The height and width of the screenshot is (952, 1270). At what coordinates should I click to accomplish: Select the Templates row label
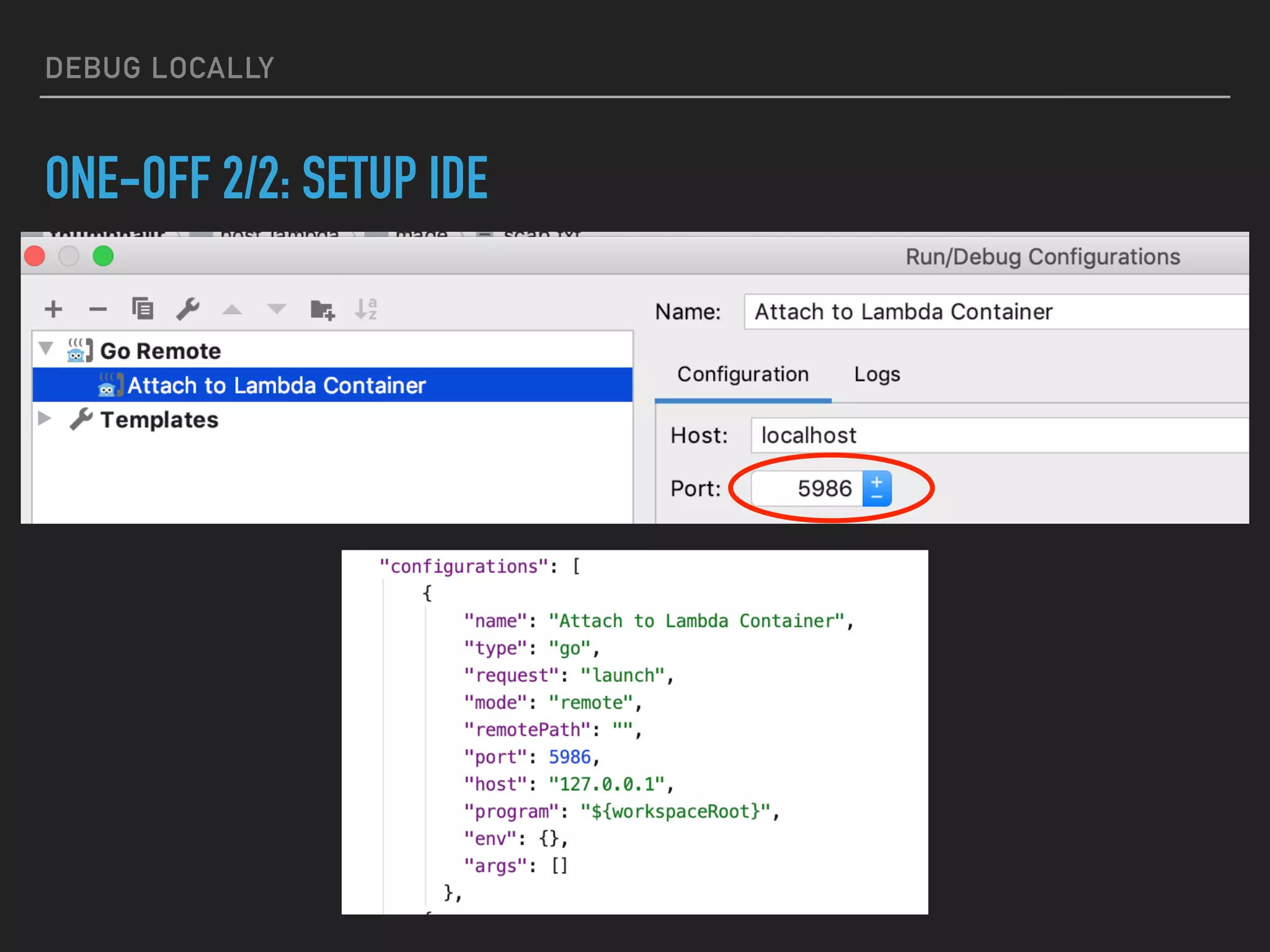tap(159, 420)
